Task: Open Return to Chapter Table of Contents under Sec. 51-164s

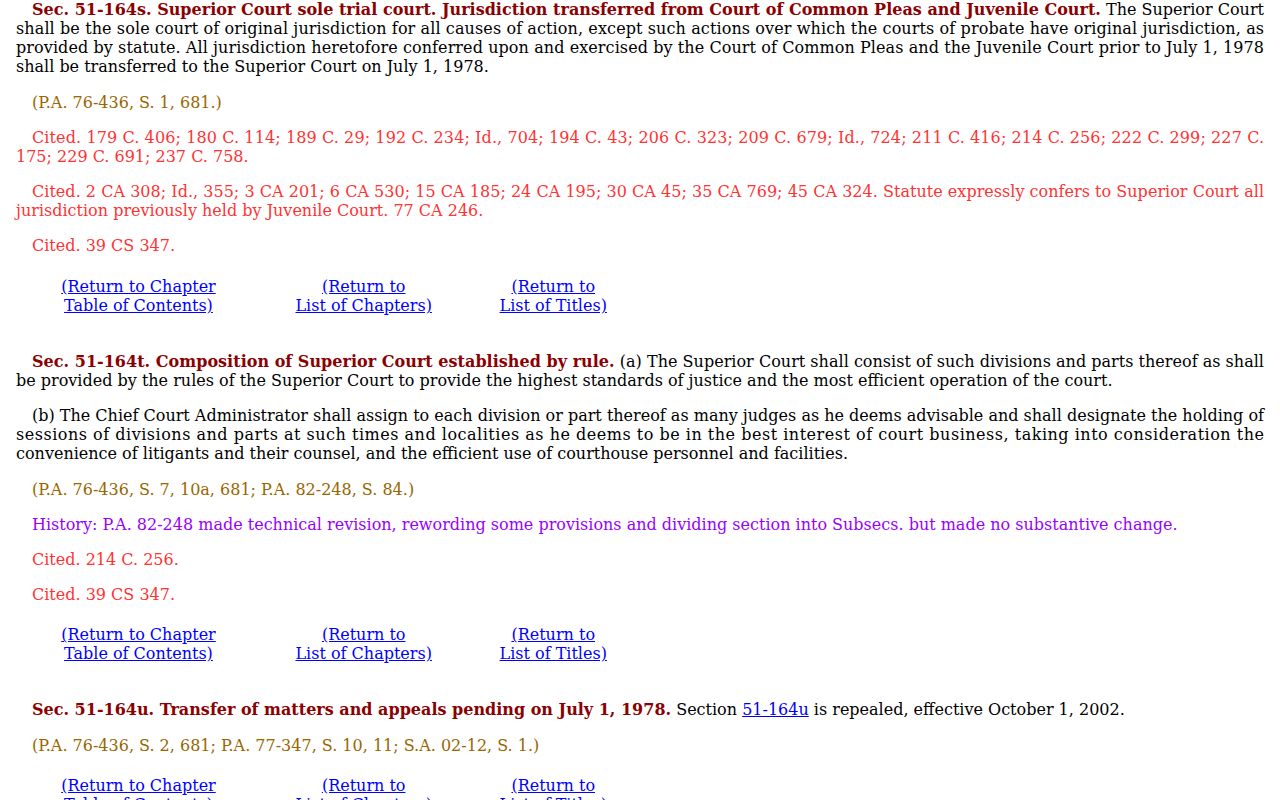Action: click(138, 296)
